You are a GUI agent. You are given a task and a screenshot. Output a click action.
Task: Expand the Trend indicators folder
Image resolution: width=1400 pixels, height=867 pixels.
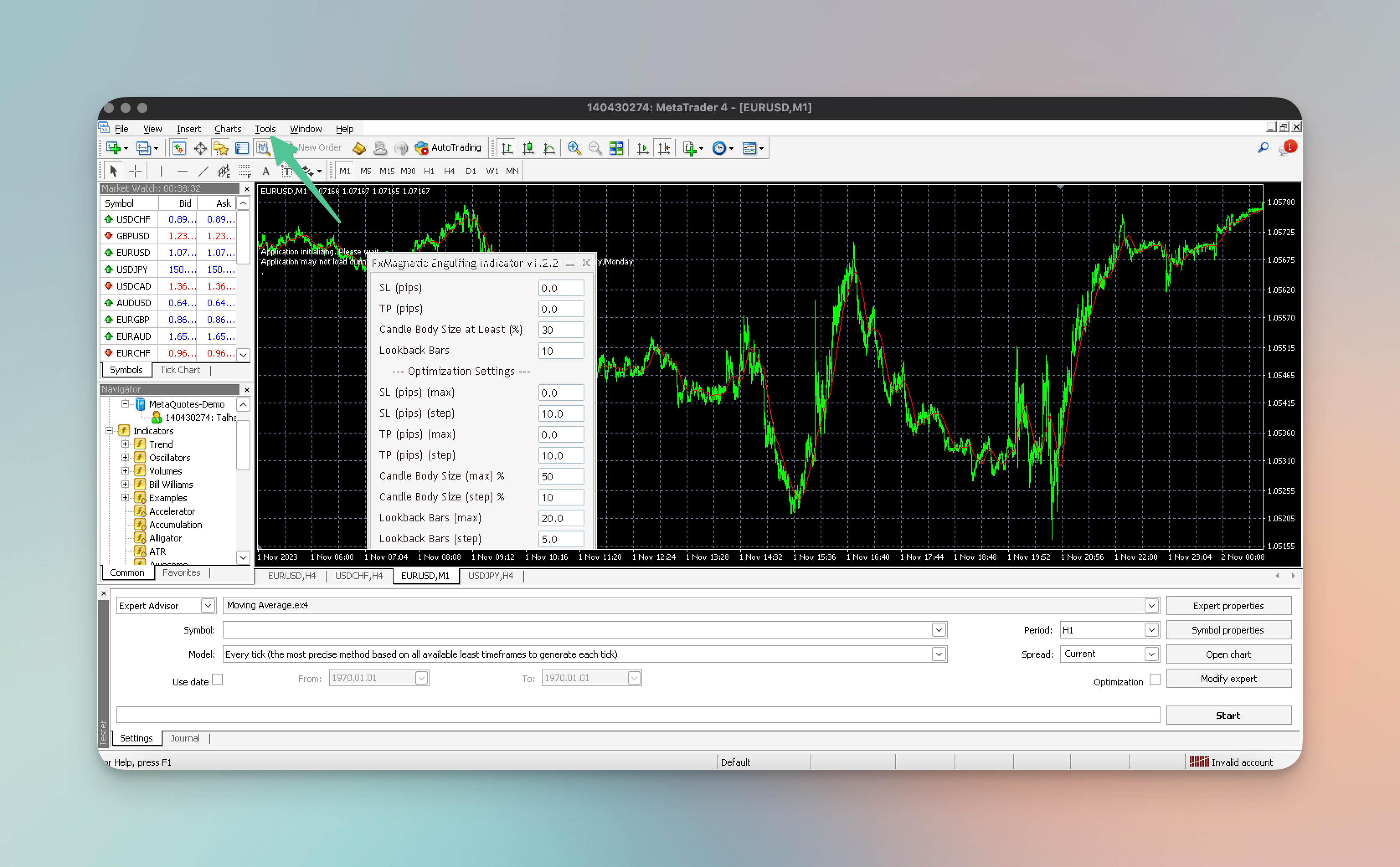(x=125, y=444)
